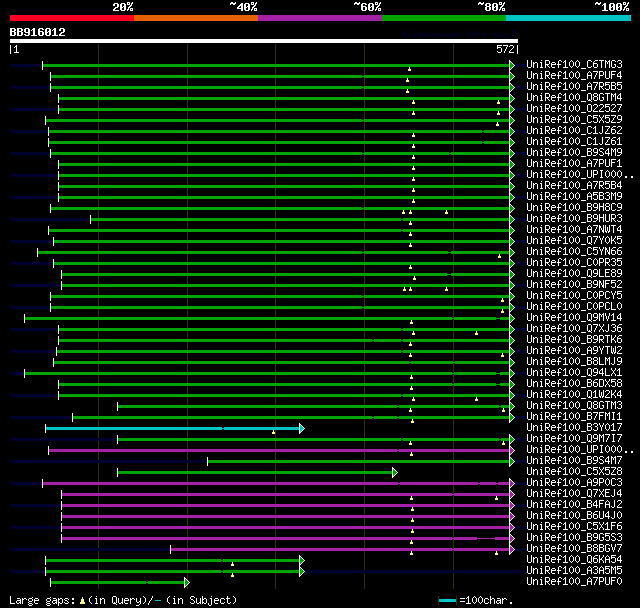The height and width of the screenshot is (608, 640).
Task: Select the UniRef100_Q9M7I7 label
Action: tap(574, 439)
